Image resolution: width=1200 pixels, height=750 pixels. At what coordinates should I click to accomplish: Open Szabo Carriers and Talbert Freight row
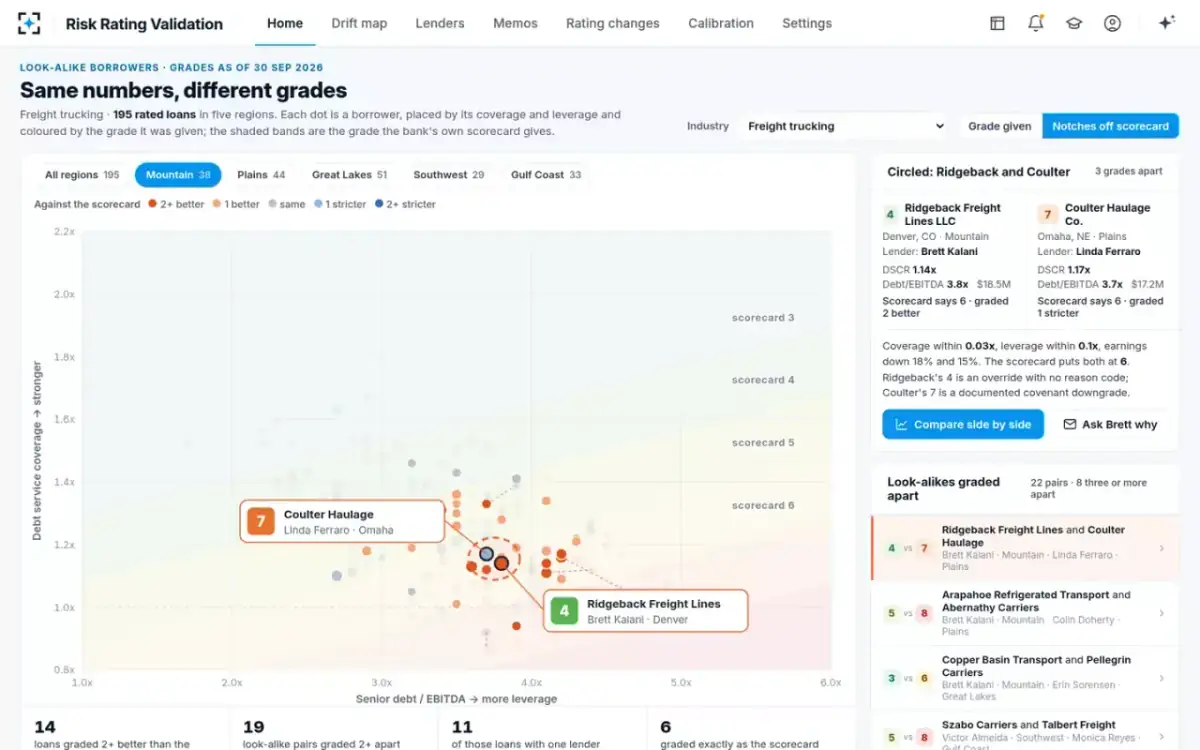pyautogui.click(x=1025, y=730)
